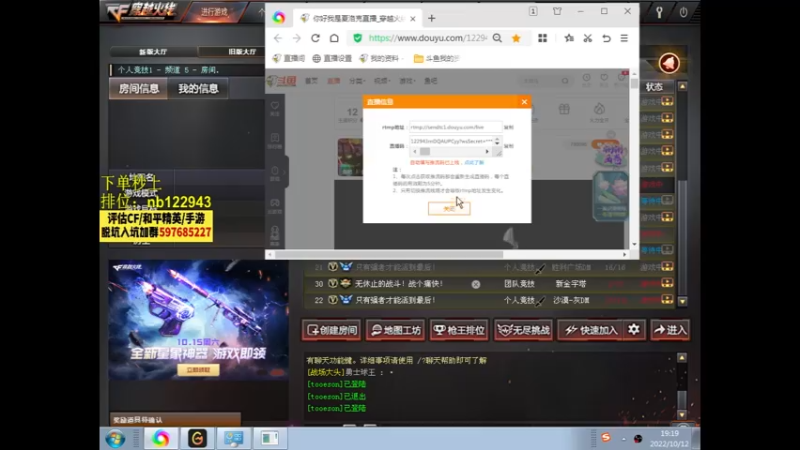This screenshot has width=800, height=450.
Task: Open quick join settings gear
Action: [634, 330]
